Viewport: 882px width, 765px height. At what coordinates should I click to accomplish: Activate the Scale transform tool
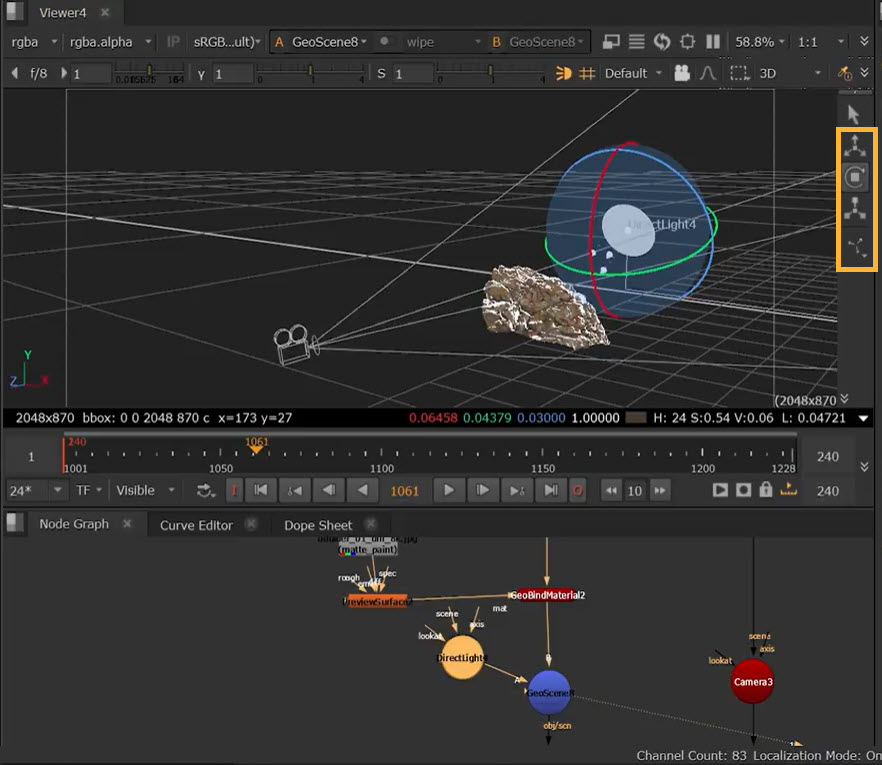coord(853,209)
